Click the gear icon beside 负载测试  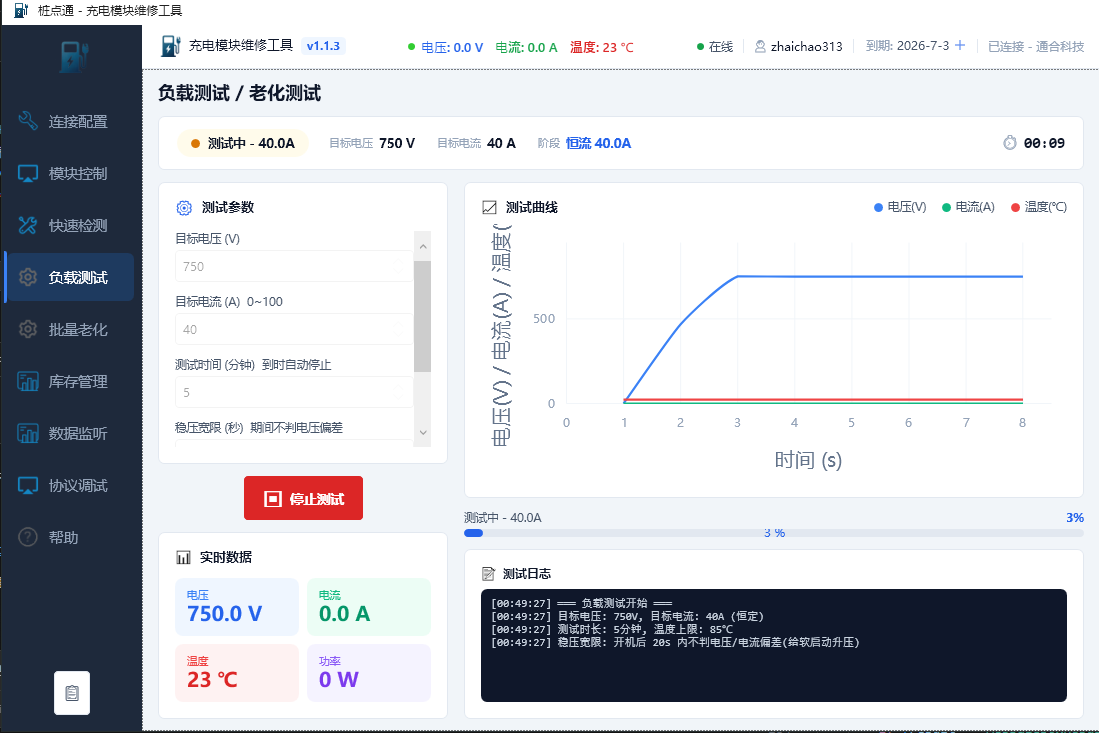coord(27,277)
